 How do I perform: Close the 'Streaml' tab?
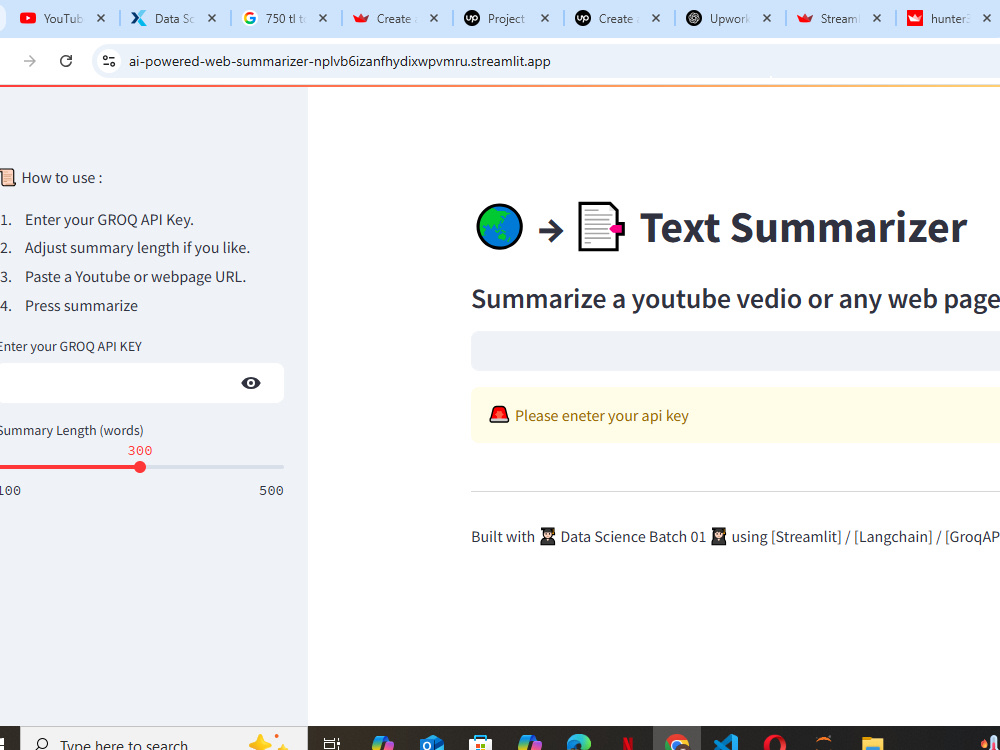pyautogui.click(x=877, y=18)
